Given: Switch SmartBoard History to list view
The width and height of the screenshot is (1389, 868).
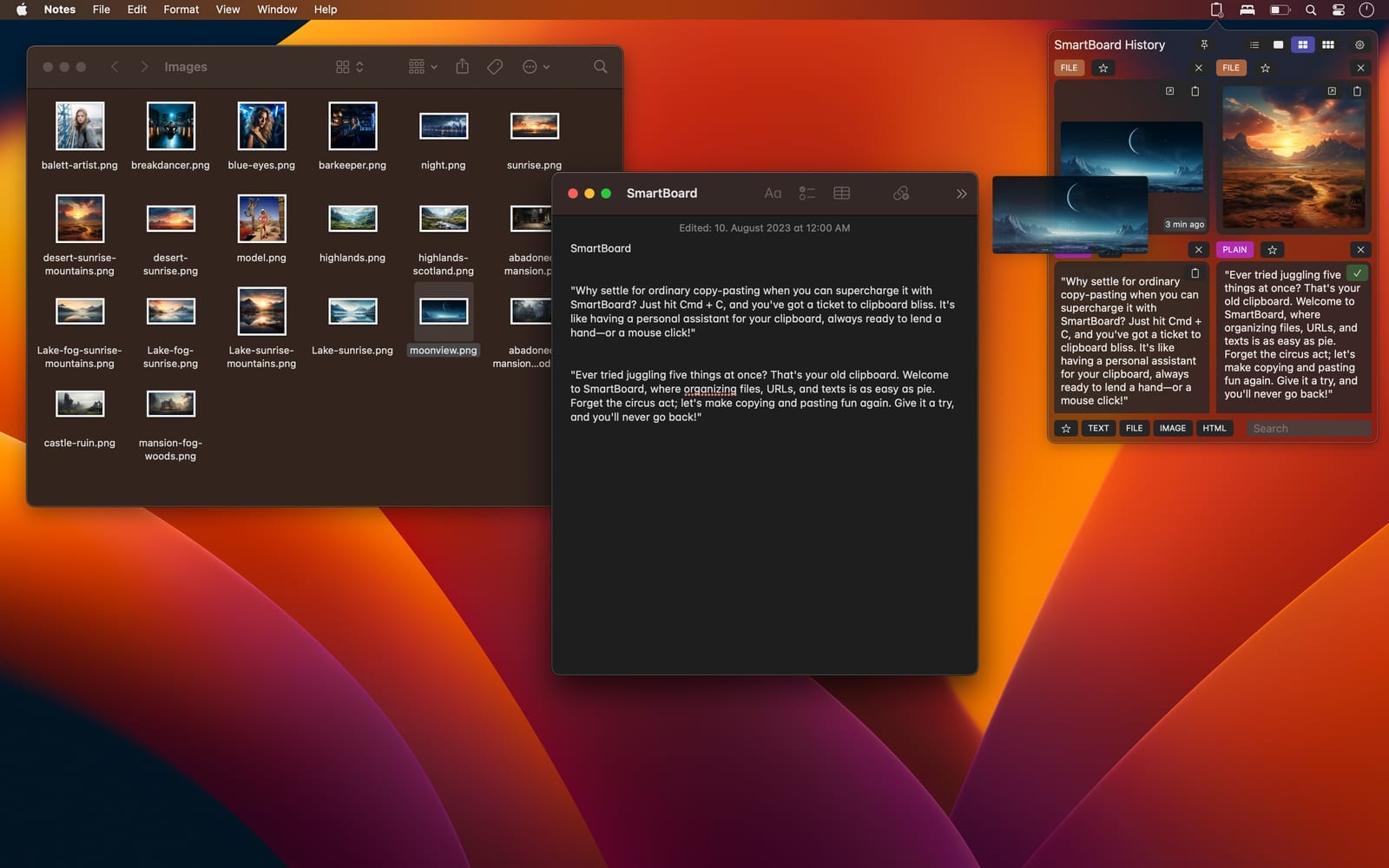Looking at the screenshot, I should tap(1254, 45).
